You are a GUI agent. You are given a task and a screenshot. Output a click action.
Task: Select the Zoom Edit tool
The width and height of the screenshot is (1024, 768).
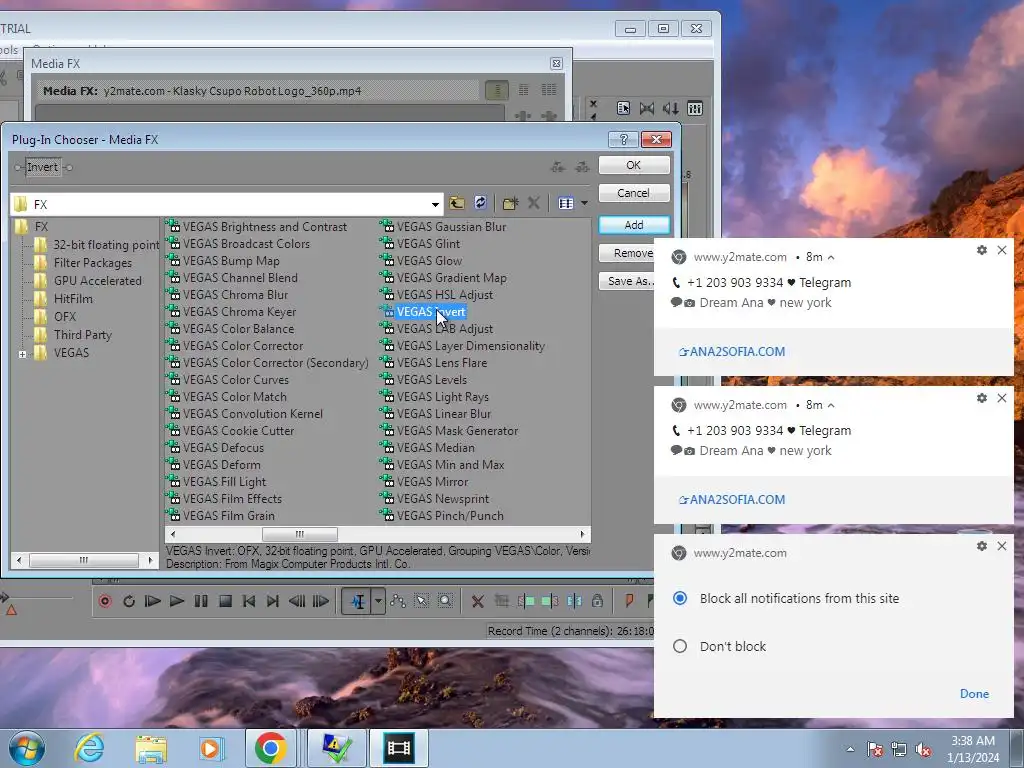coord(445,601)
